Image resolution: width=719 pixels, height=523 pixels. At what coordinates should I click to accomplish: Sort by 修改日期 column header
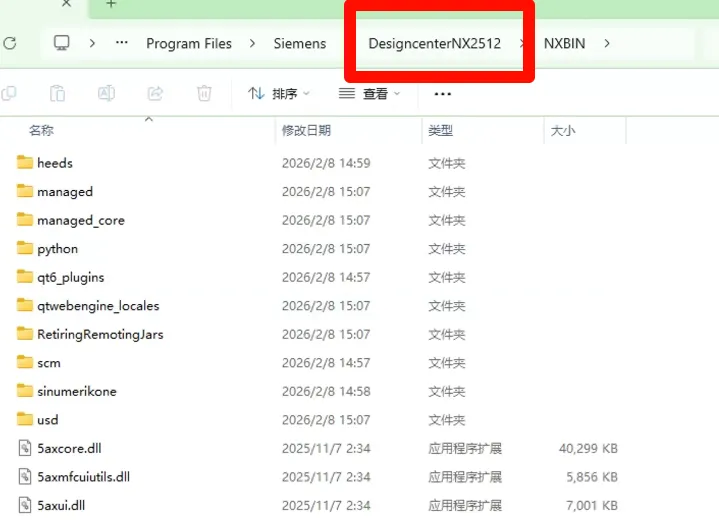(x=306, y=131)
